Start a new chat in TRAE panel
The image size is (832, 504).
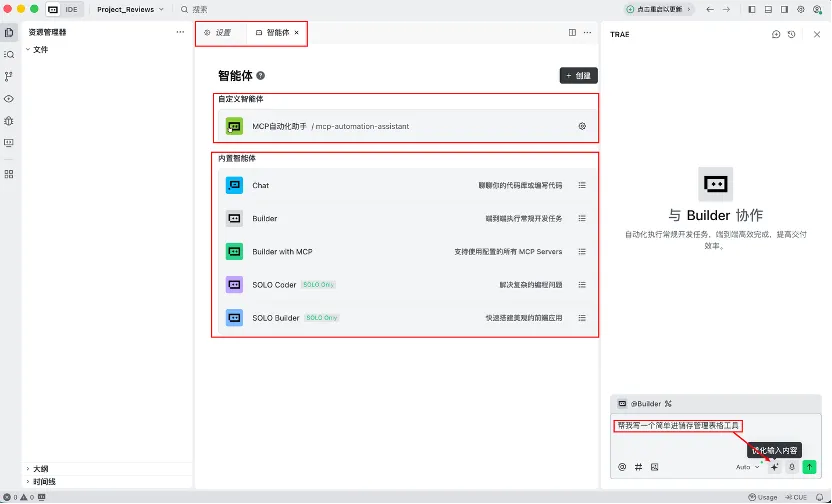(776, 34)
